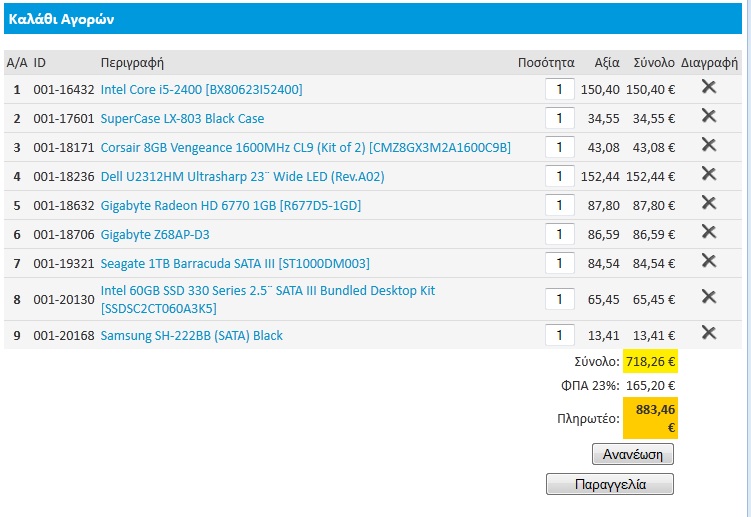This screenshot has width=751, height=517.
Task: Click the Ανανέωση button
Action: coord(633,454)
